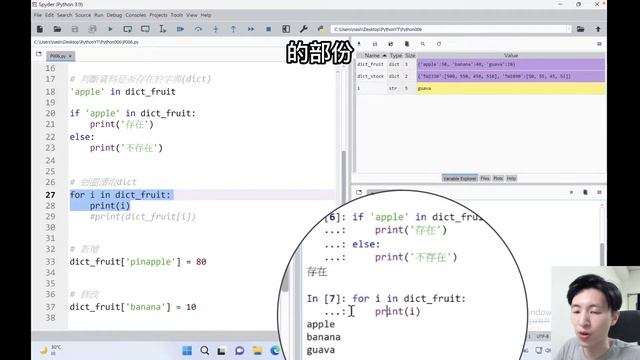Screen dimensions: 640x360
Task: Sort variables by the Size column
Action: [410, 55]
